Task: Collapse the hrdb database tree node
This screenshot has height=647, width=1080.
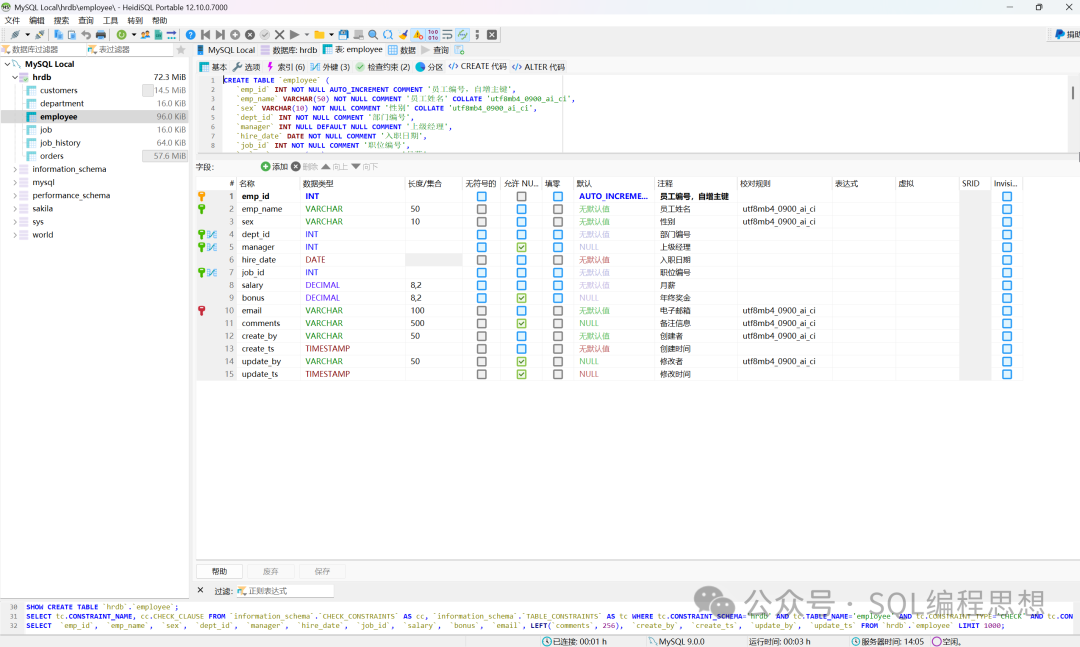Action: pos(15,77)
